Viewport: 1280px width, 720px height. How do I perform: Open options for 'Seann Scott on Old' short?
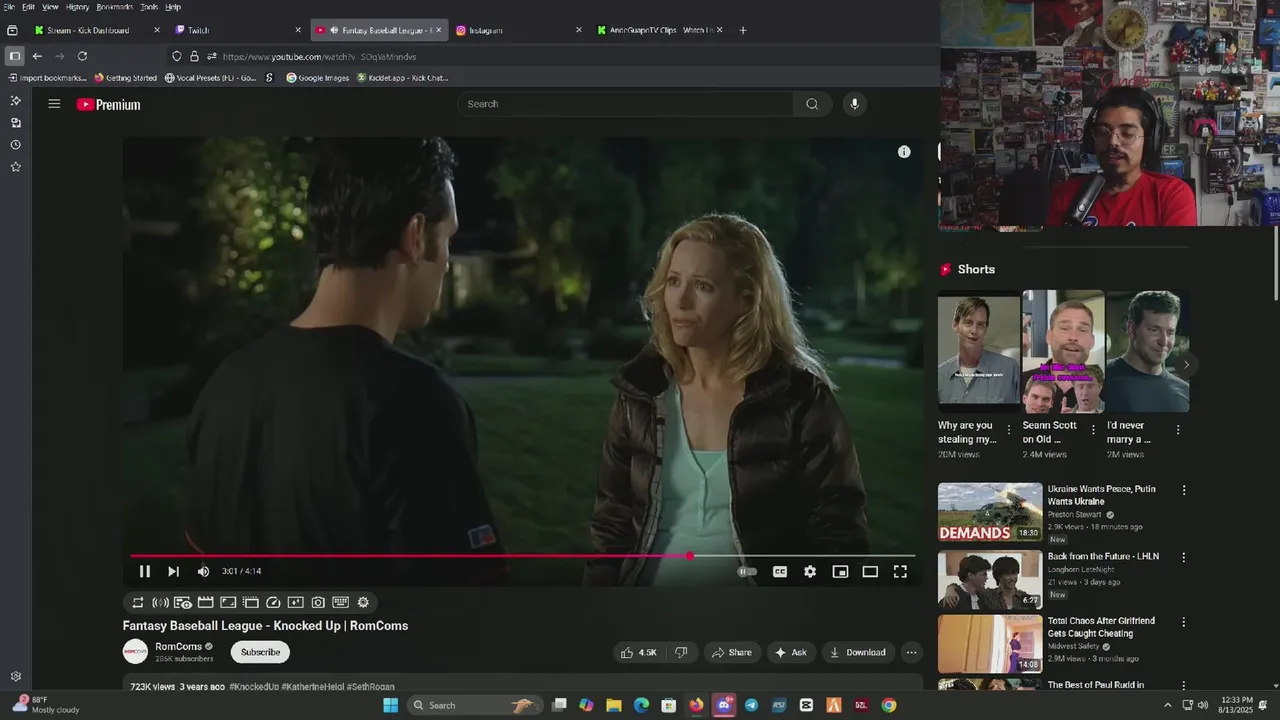click(x=1093, y=430)
